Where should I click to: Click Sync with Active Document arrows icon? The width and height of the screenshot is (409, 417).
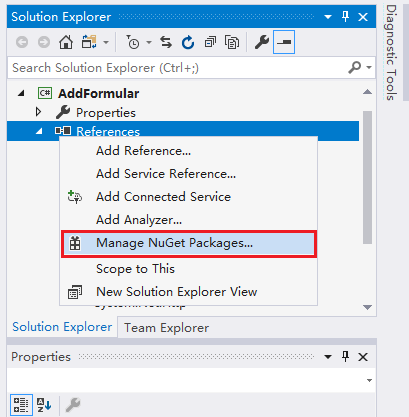coord(166,42)
